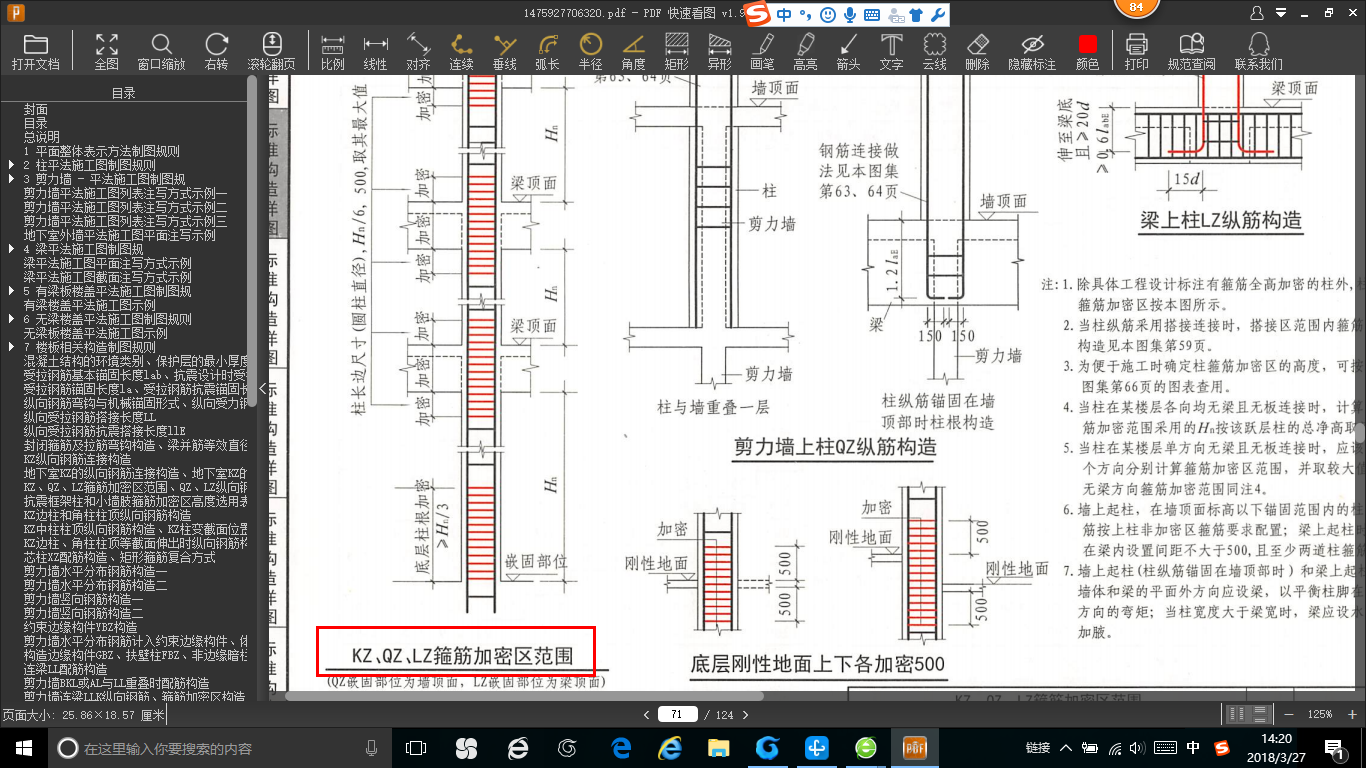Select the 箭头 arrow annotation tool

click(x=848, y=51)
